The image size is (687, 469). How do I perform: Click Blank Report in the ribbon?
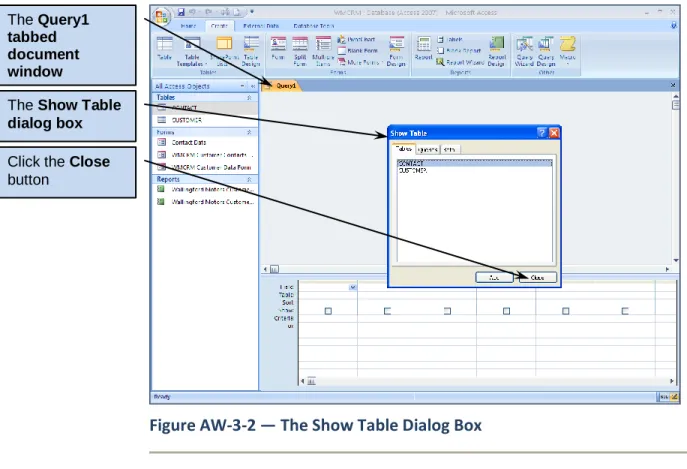[x=459, y=51]
